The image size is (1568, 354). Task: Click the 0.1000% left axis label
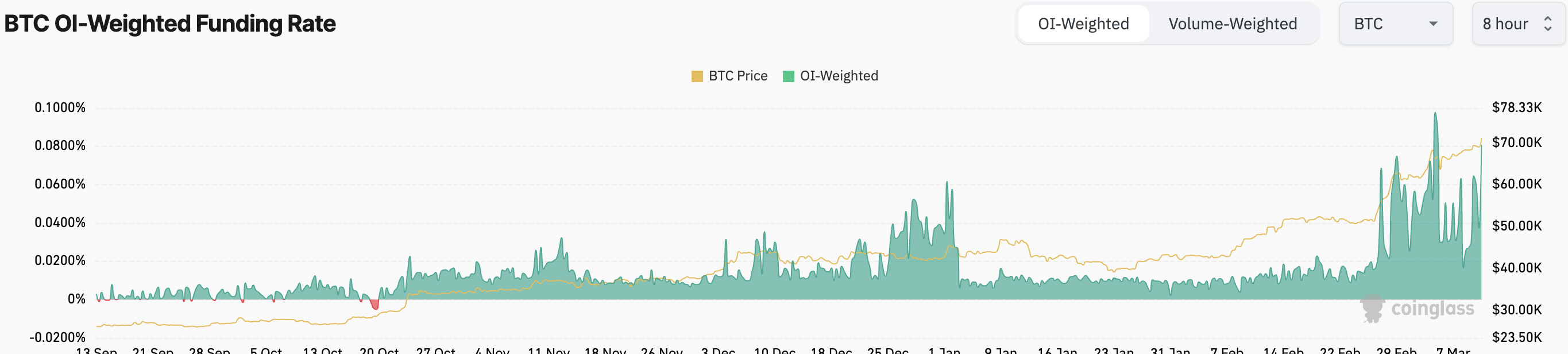(x=60, y=108)
